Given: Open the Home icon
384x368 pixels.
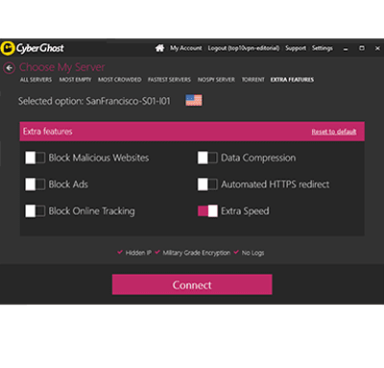Looking at the screenshot, I should click(x=160, y=48).
